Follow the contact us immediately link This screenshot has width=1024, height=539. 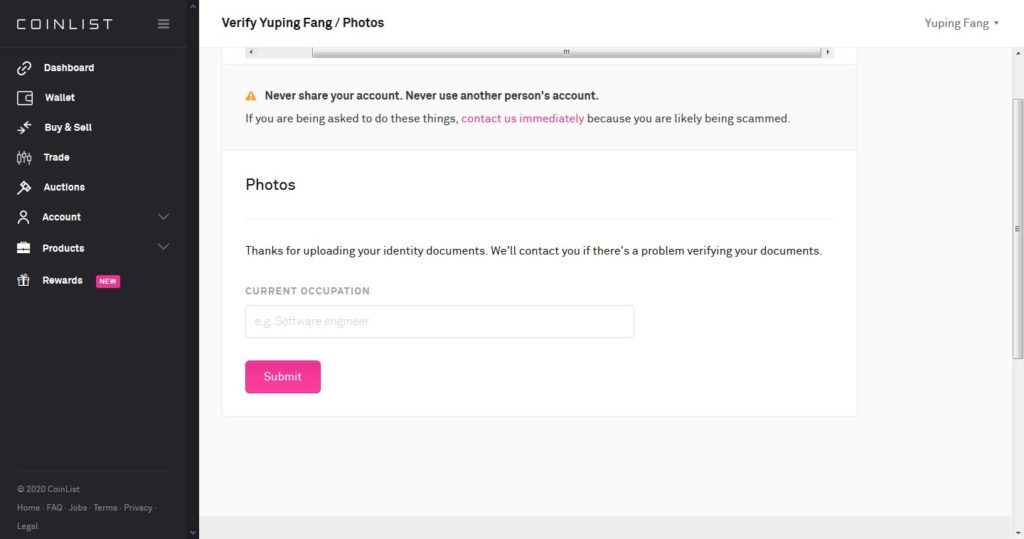(522, 119)
